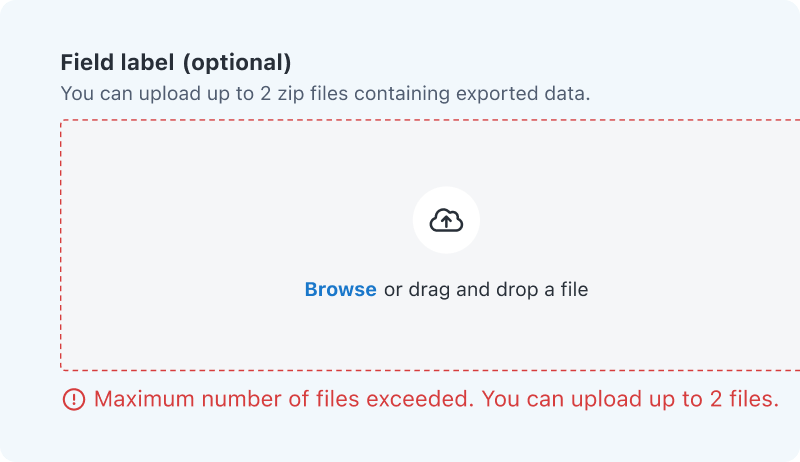This screenshot has width=800, height=462.
Task: Open the file picker via Browse link
Action: 340,290
